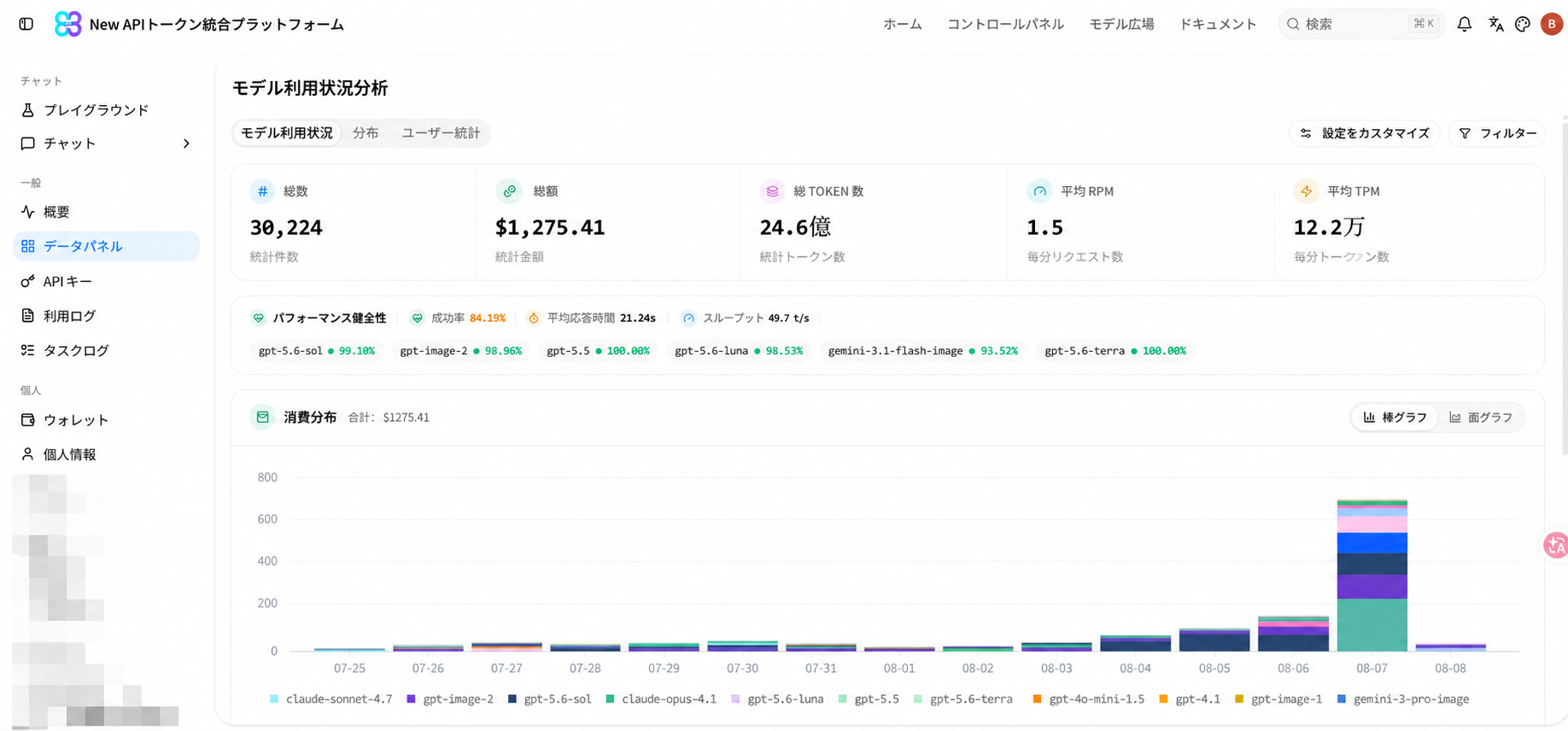Select the 分布 tab
This screenshot has height=731, width=1568.
366,133
